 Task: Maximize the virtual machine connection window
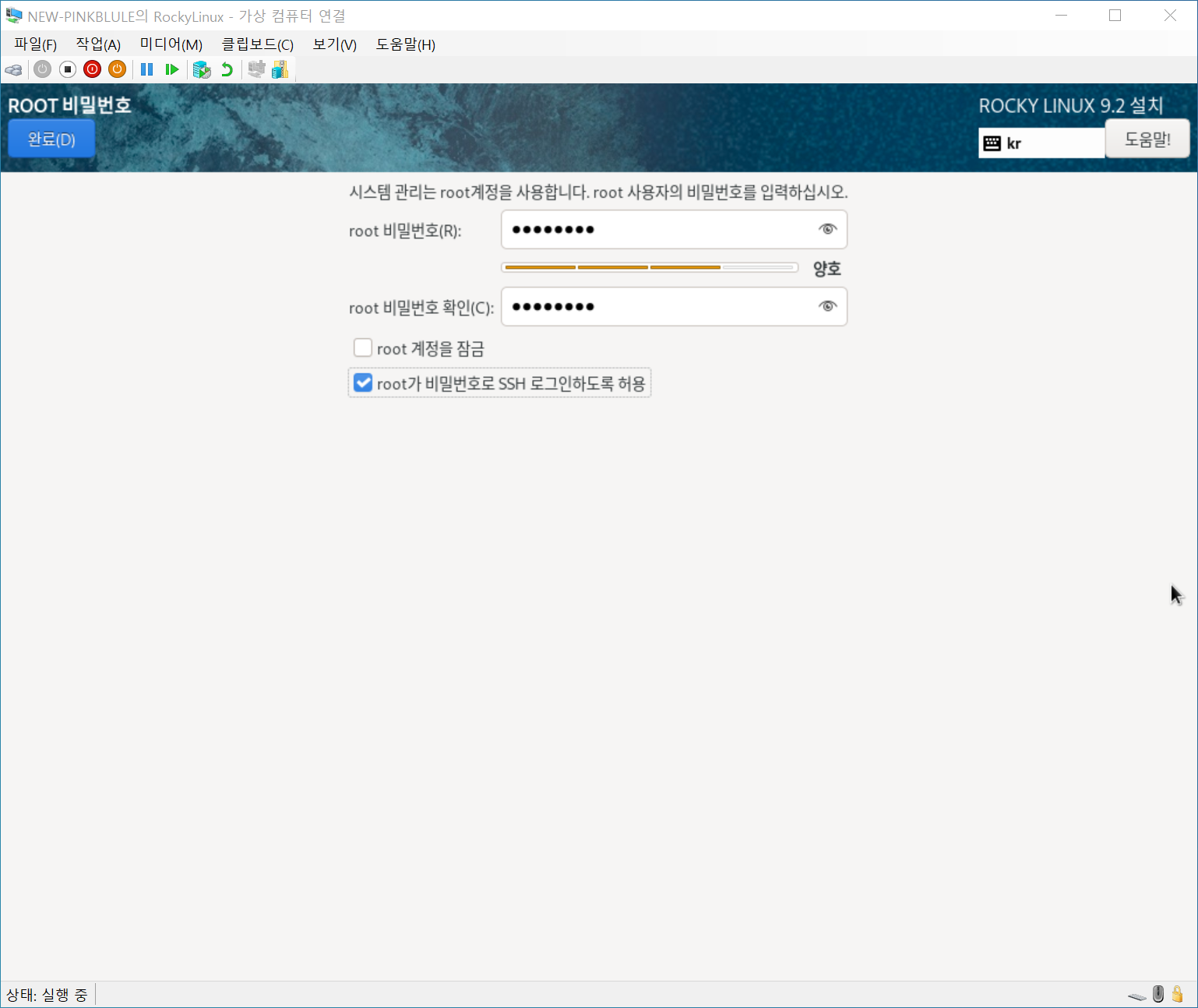pos(1115,16)
